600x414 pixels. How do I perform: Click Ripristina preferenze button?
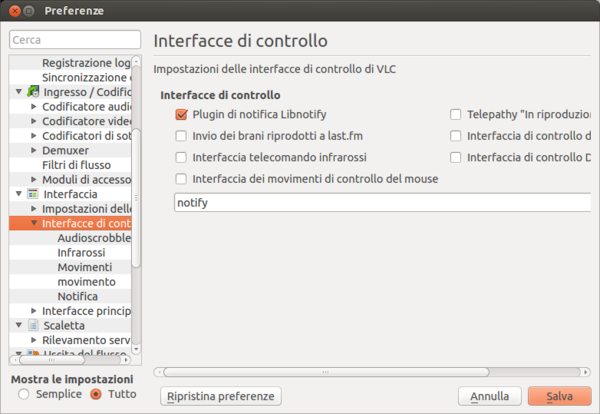coord(219,396)
